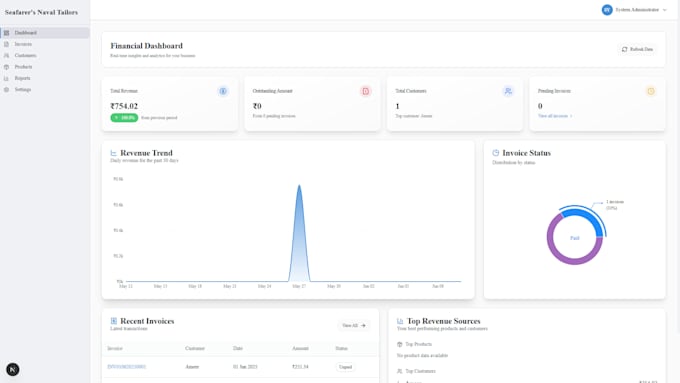Image resolution: width=680 pixels, height=383 pixels.
Task: Click the Reports chart icon in sidebar
Action: coord(7,79)
